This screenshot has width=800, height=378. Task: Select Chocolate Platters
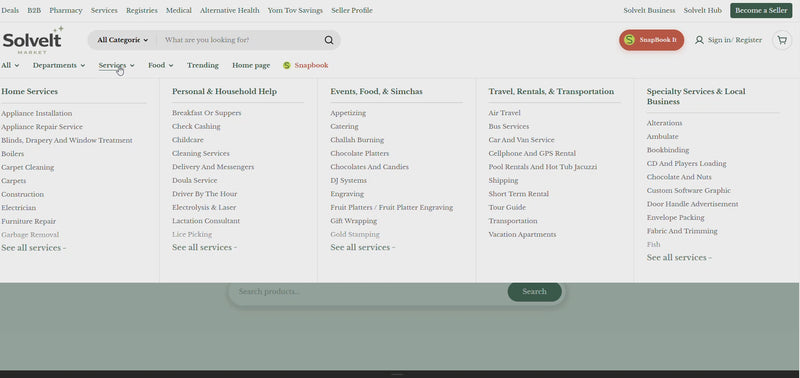pyautogui.click(x=360, y=153)
